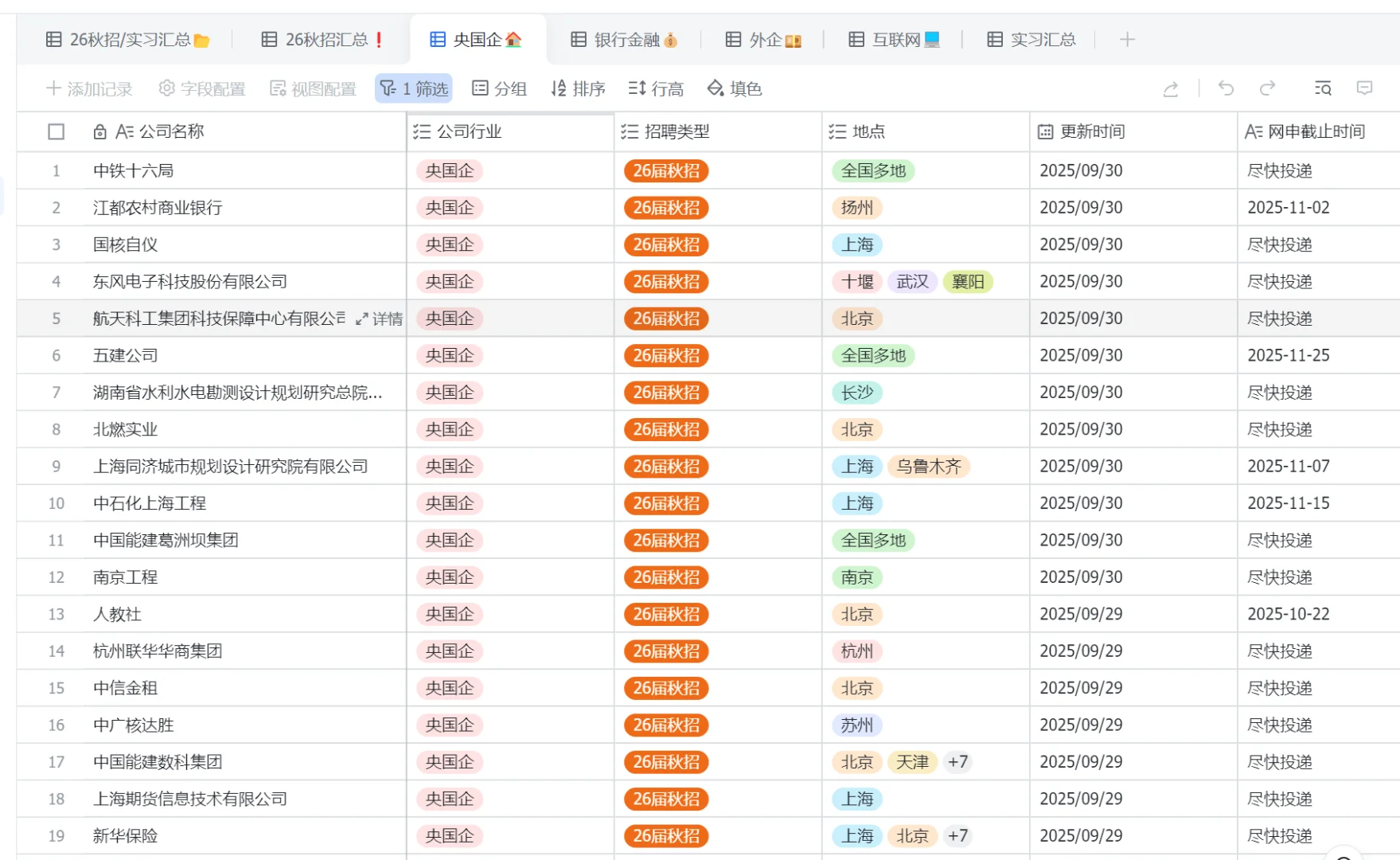Open the 1 筛选 filter panel

pos(414,88)
